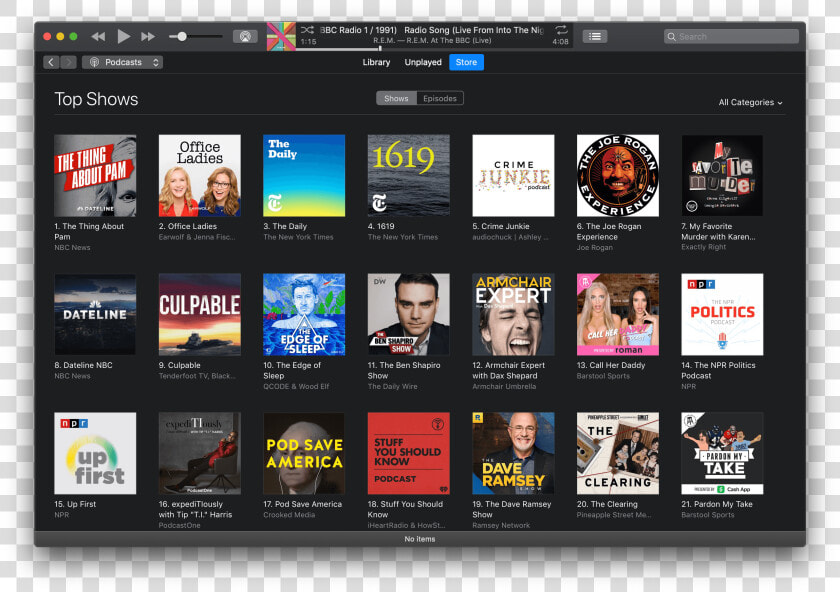This screenshot has height=592, width=840.
Task: Open The Clearing podcast artwork
Action: click(x=618, y=453)
